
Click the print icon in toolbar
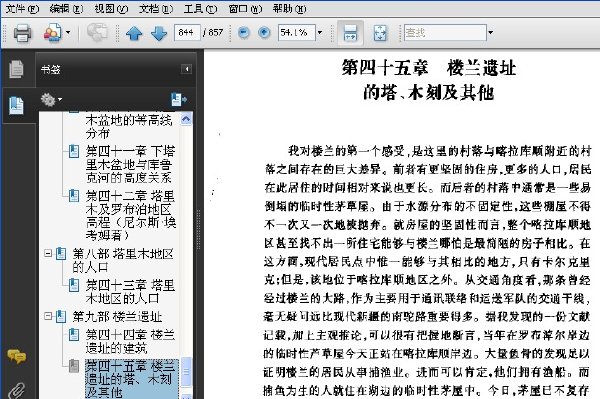[x=22, y=33]
